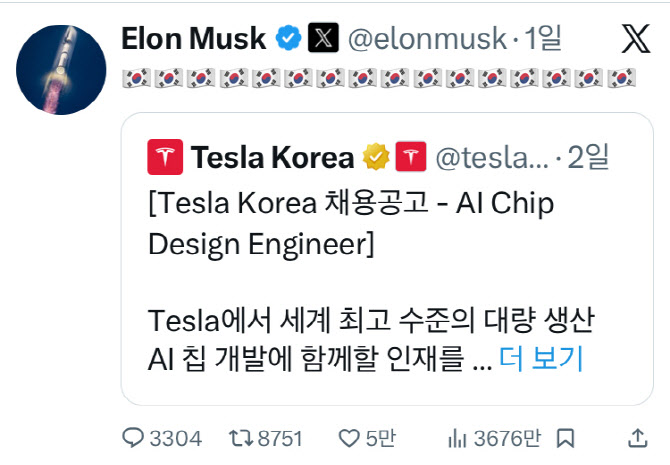Click the X logo top right
Viewport: 670px width, 465px height.
tap(636, 39)
